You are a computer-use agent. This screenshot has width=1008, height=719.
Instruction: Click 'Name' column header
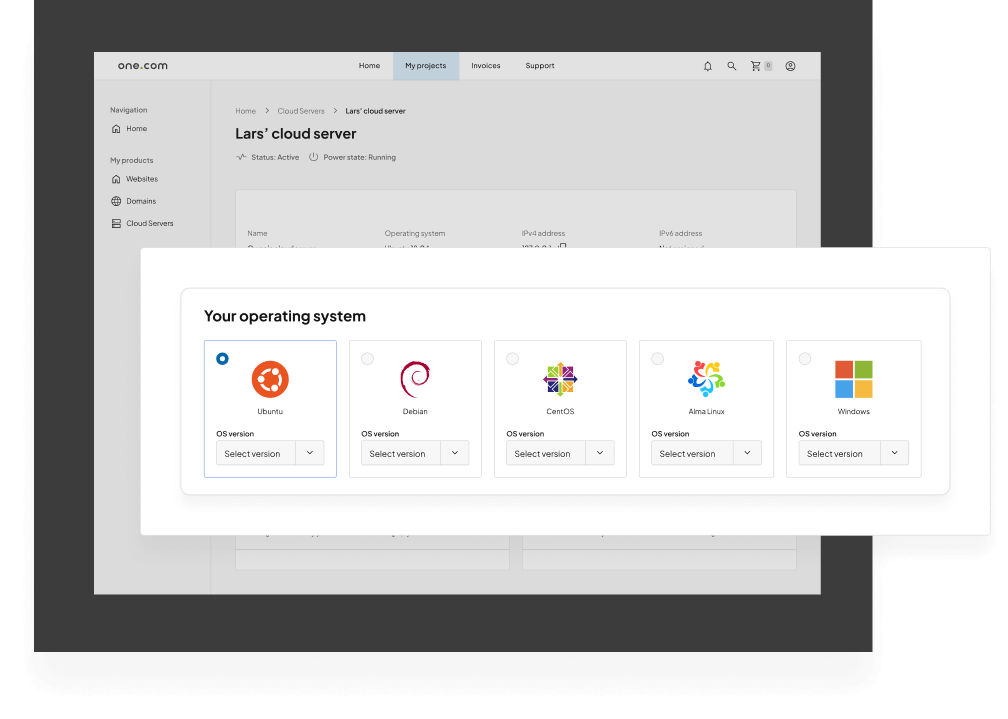(257, 233)
